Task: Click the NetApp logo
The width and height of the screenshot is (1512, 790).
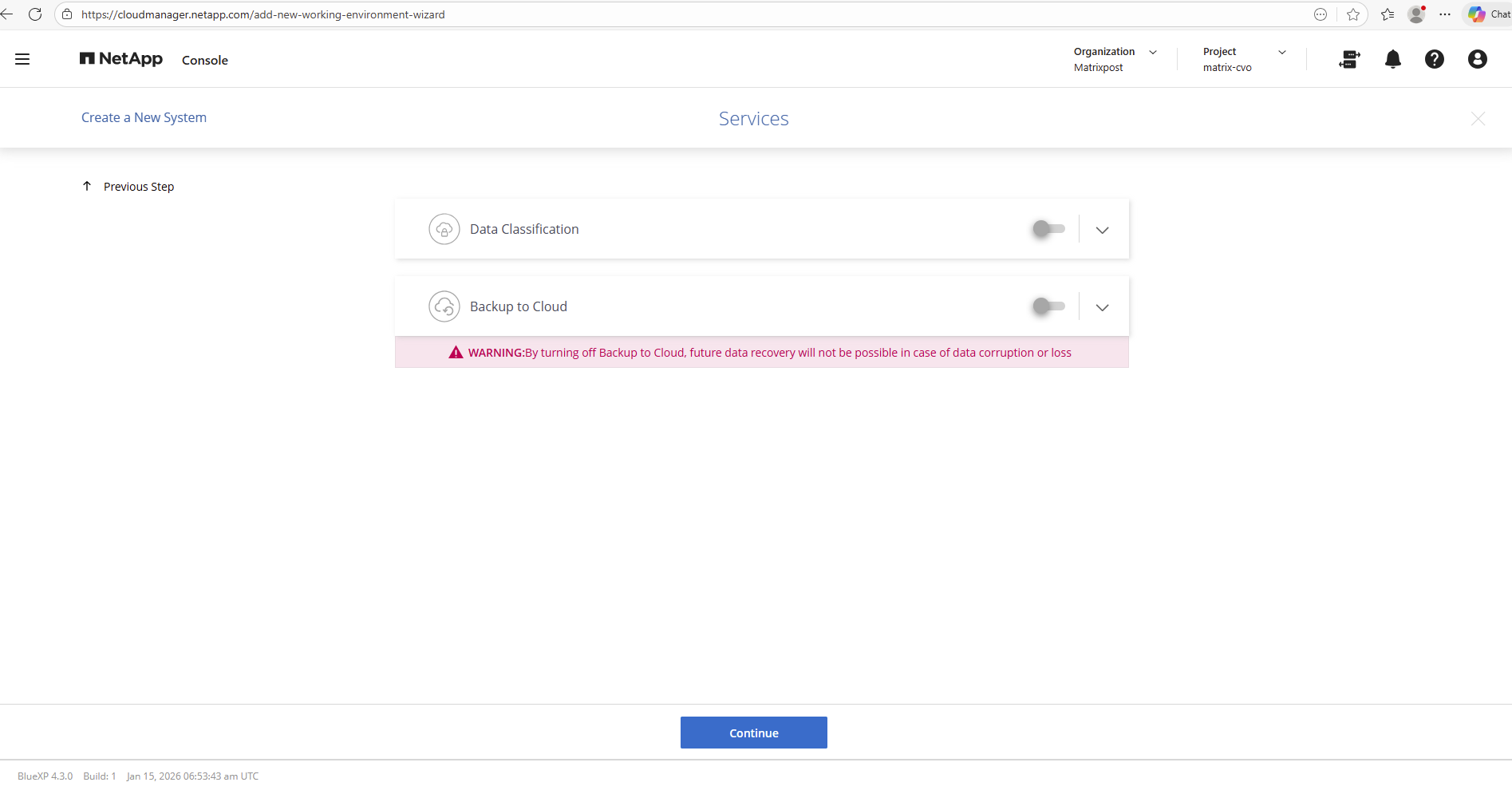Action: click(121, 59)
